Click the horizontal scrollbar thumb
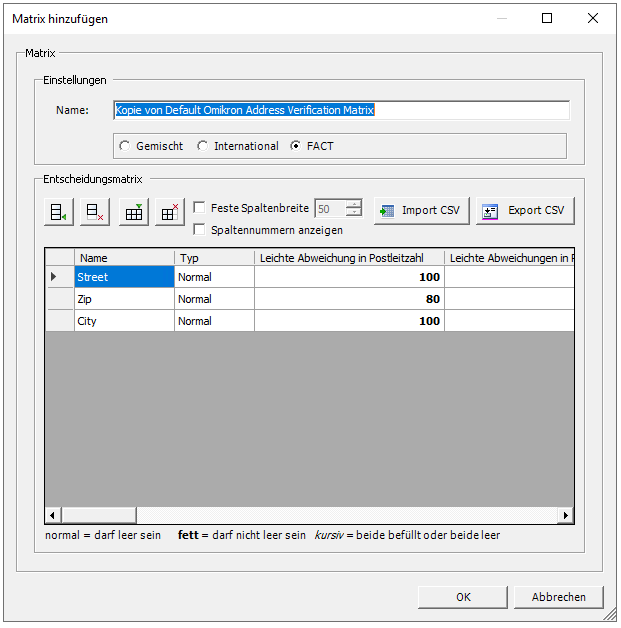621x628 pixels. point(99,515)
